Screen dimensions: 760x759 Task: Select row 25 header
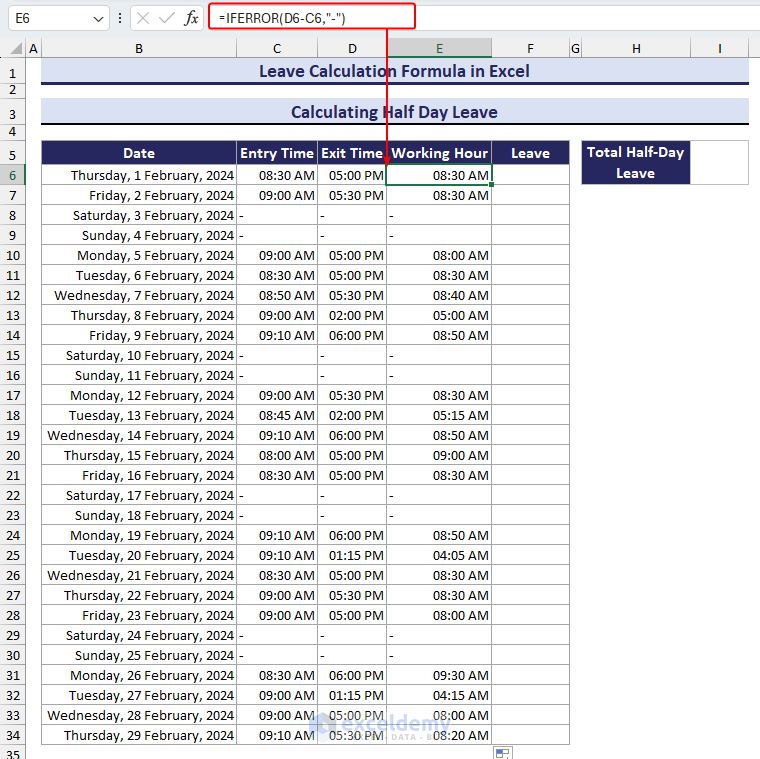point(13,555)
